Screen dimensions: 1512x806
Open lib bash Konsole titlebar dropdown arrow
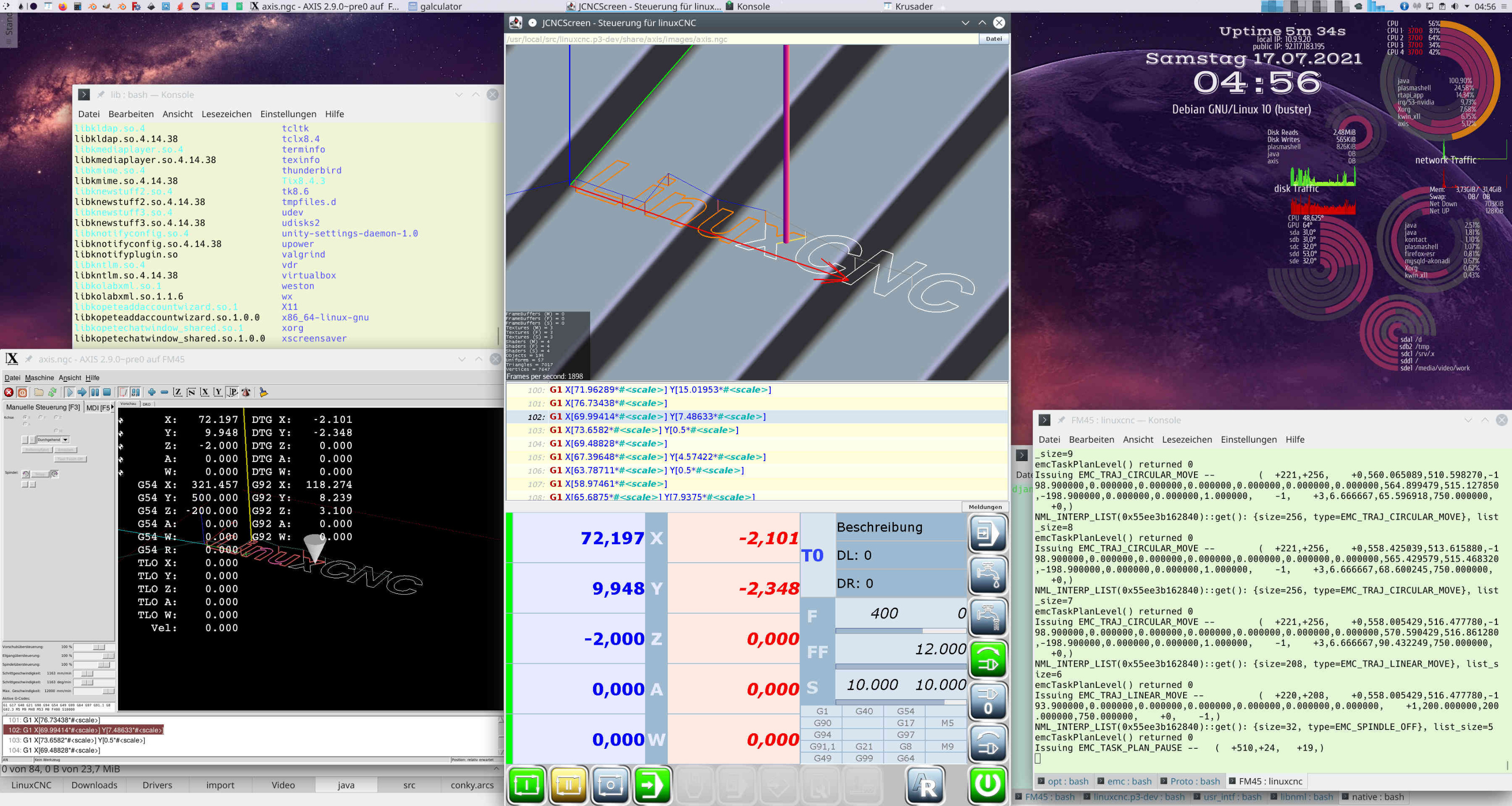point(458,94)
